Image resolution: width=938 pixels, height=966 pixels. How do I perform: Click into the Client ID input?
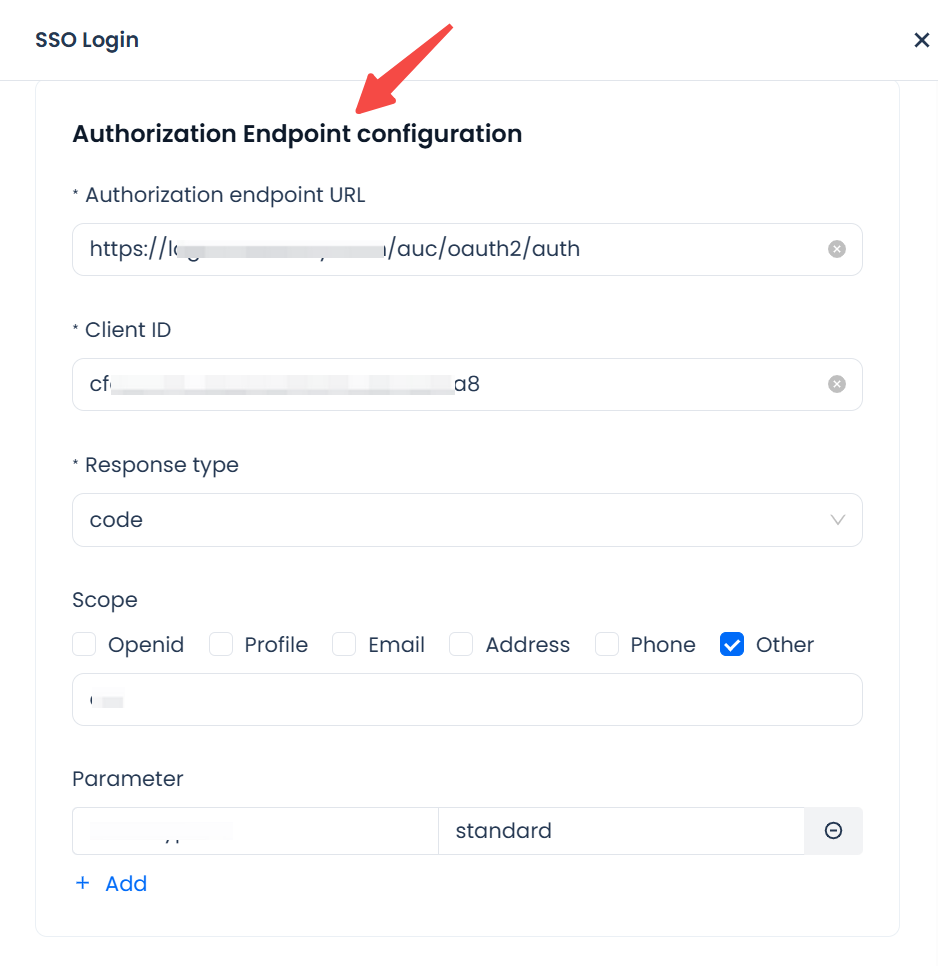(x=450, y=384)
